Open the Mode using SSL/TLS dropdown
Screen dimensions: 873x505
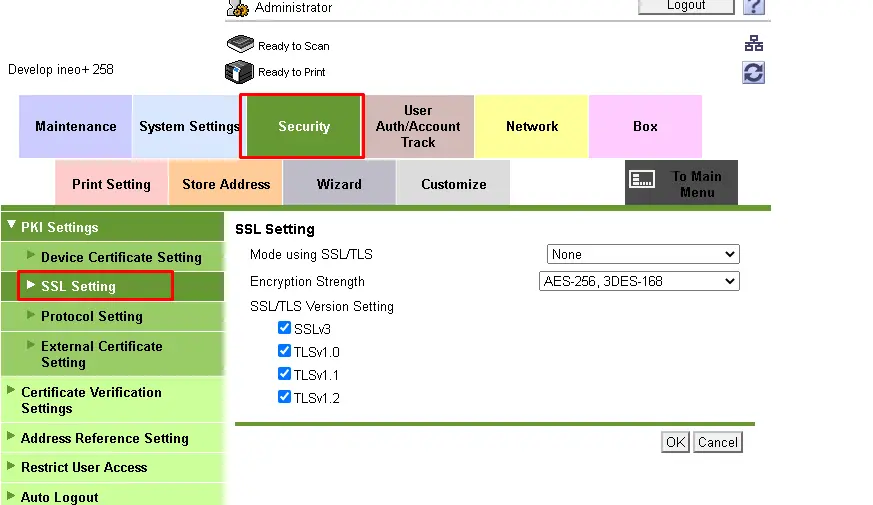[643, 254]
